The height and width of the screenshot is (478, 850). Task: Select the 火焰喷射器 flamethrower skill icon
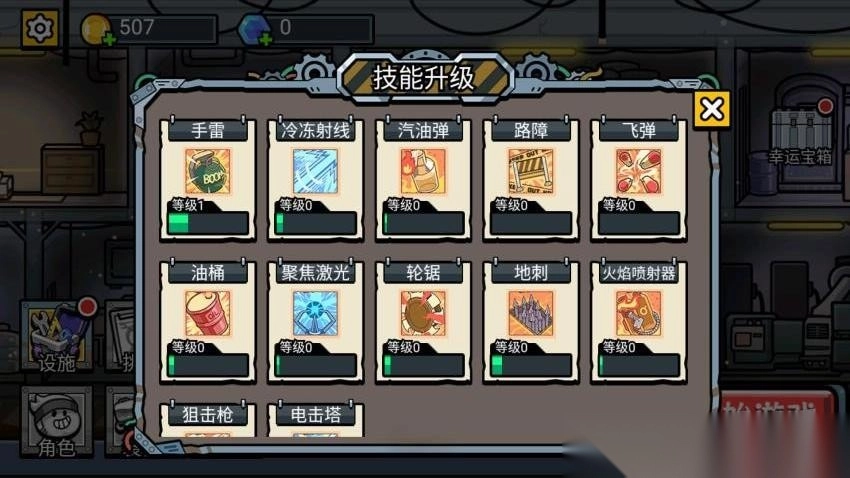coord(639,314)
